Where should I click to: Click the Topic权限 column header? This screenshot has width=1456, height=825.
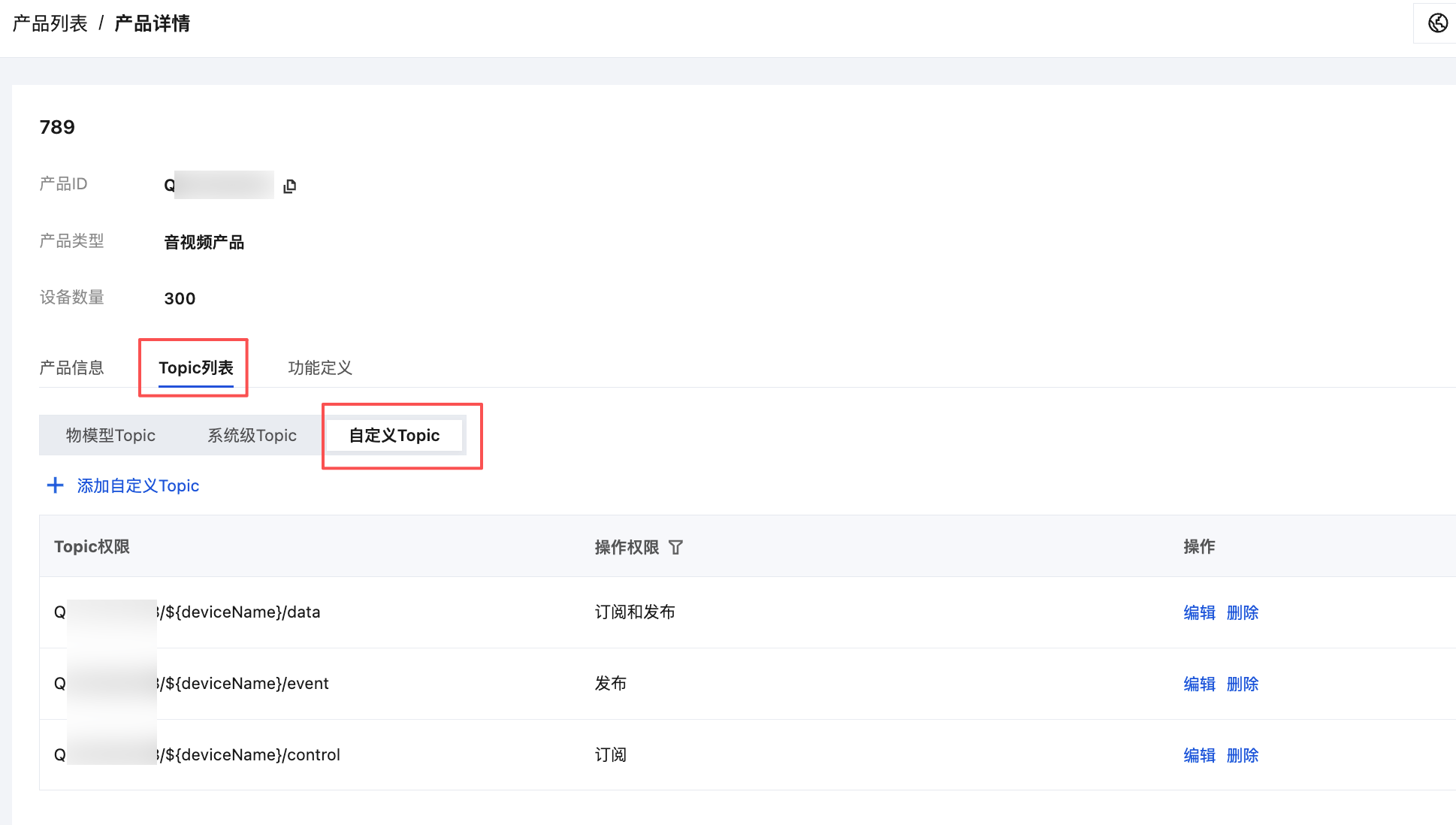[92, 546]
